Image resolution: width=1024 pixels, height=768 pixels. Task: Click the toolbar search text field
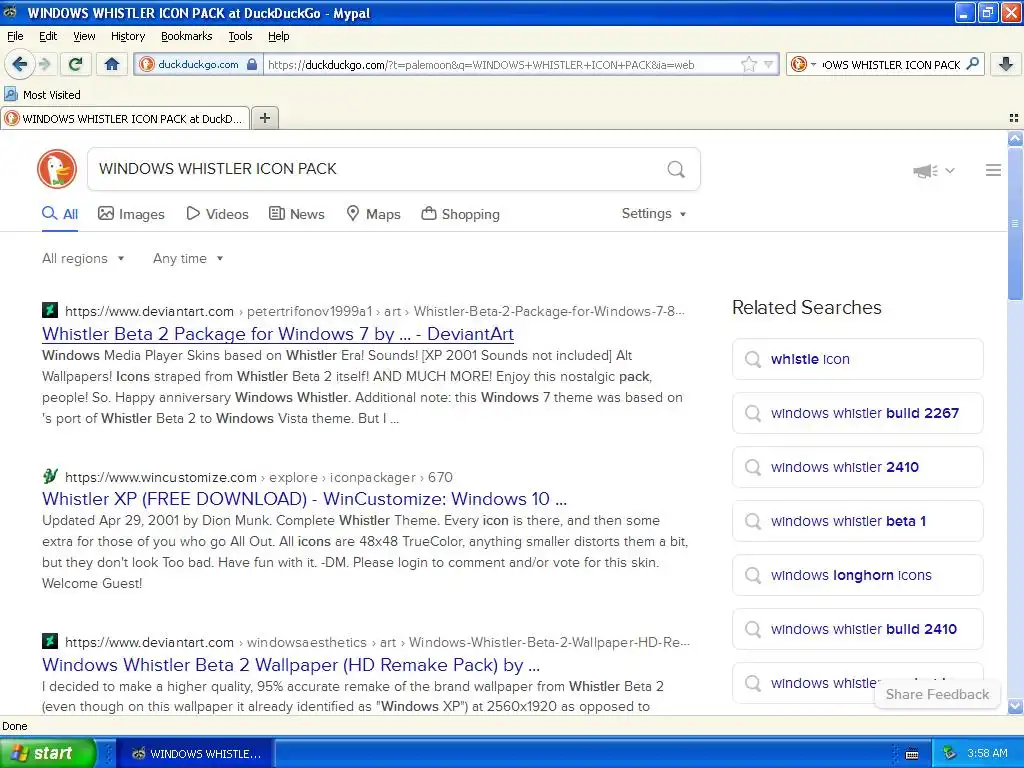(891, 65)
